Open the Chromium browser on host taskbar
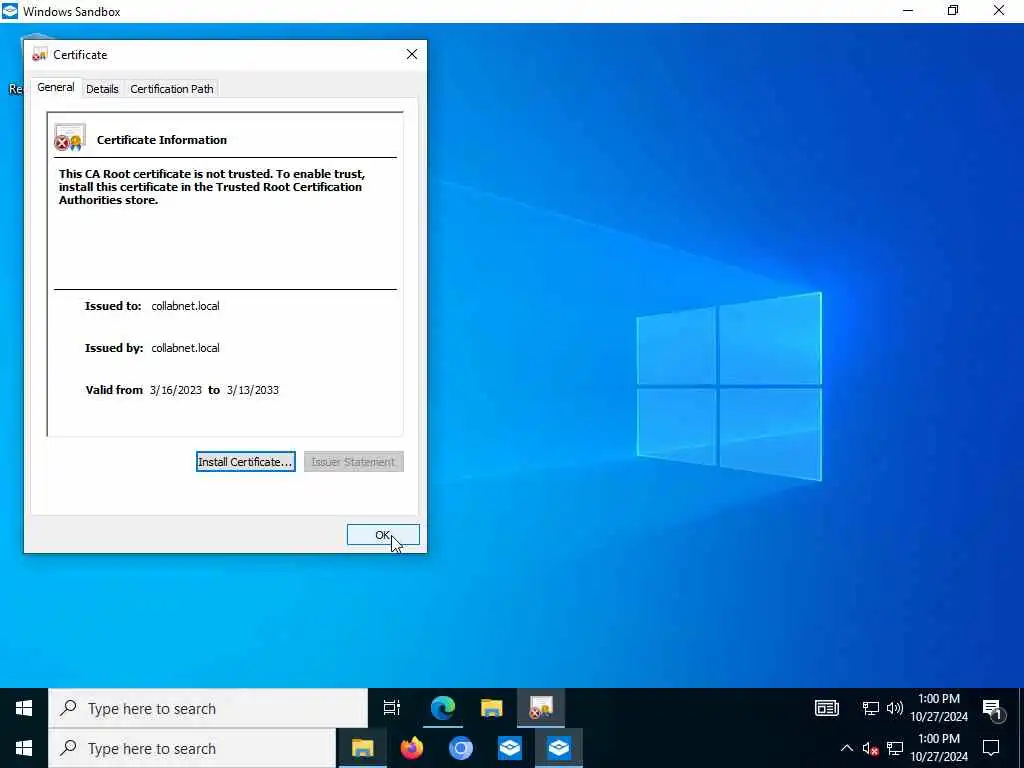The image size is (1024, 768). tap(460, 748)
